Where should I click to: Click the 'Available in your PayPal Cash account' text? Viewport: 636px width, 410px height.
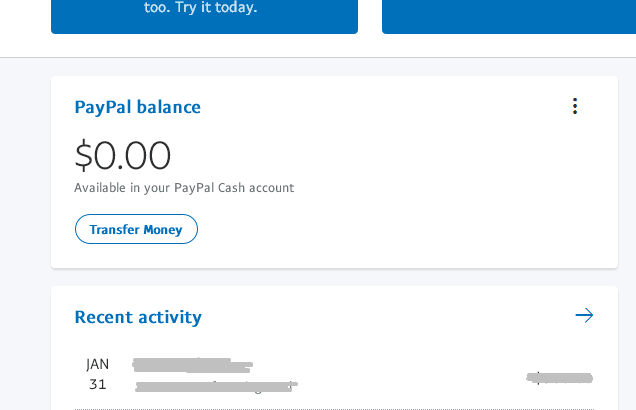click(x=184, y=188)
